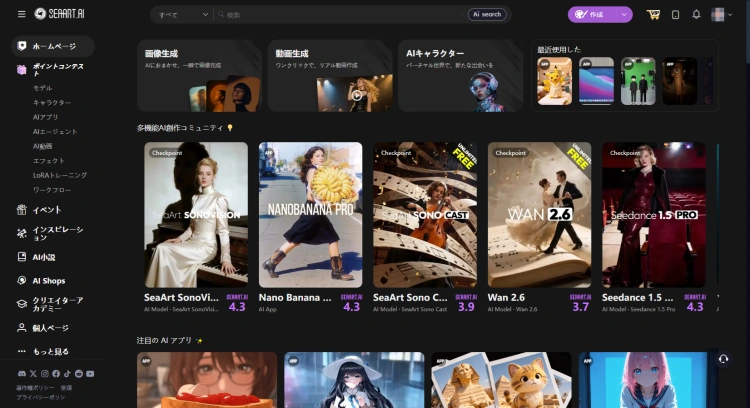Click the headset support icon

[x=723, y=359]
